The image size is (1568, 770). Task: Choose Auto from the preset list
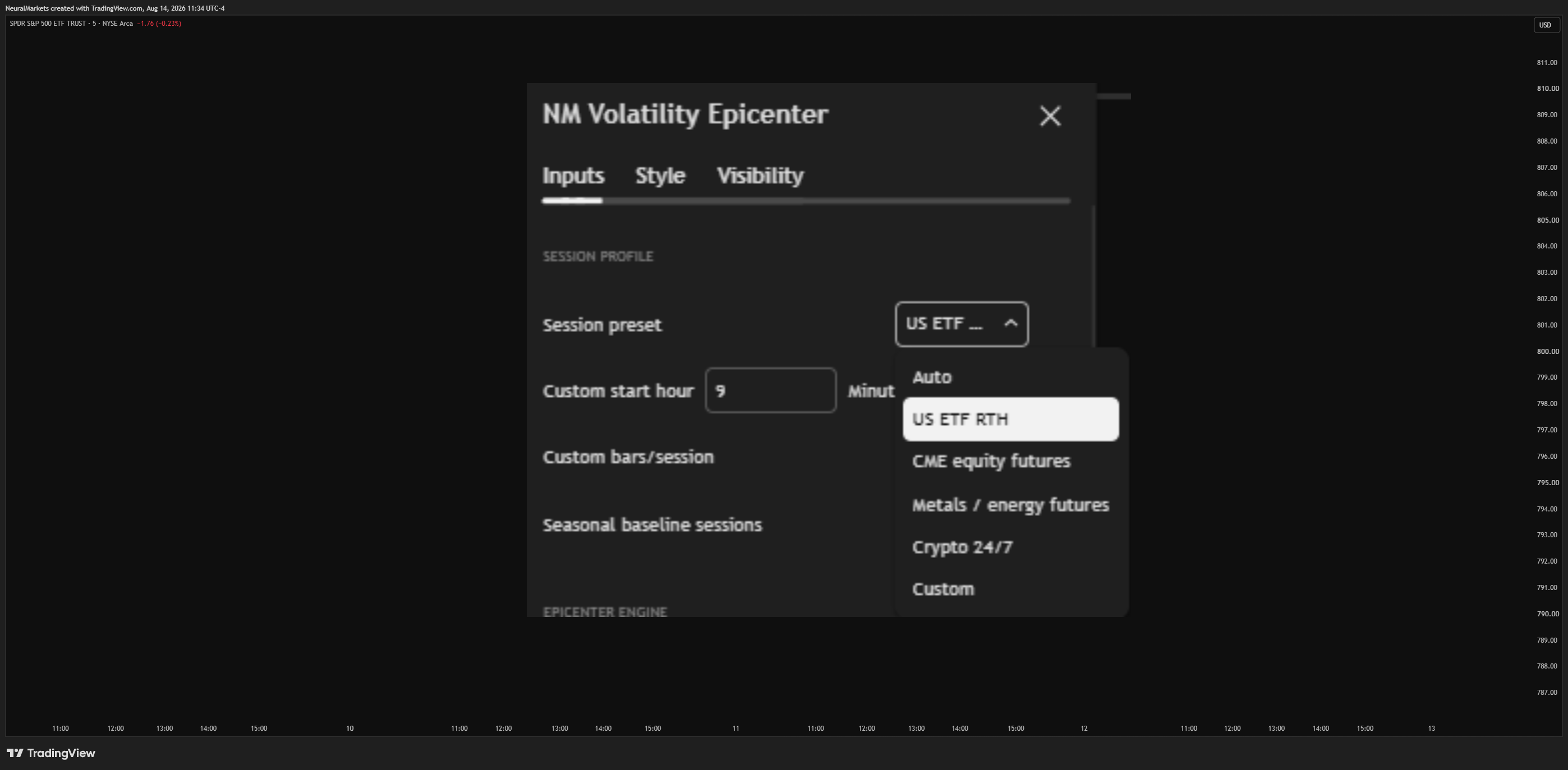pos(1010,377)
